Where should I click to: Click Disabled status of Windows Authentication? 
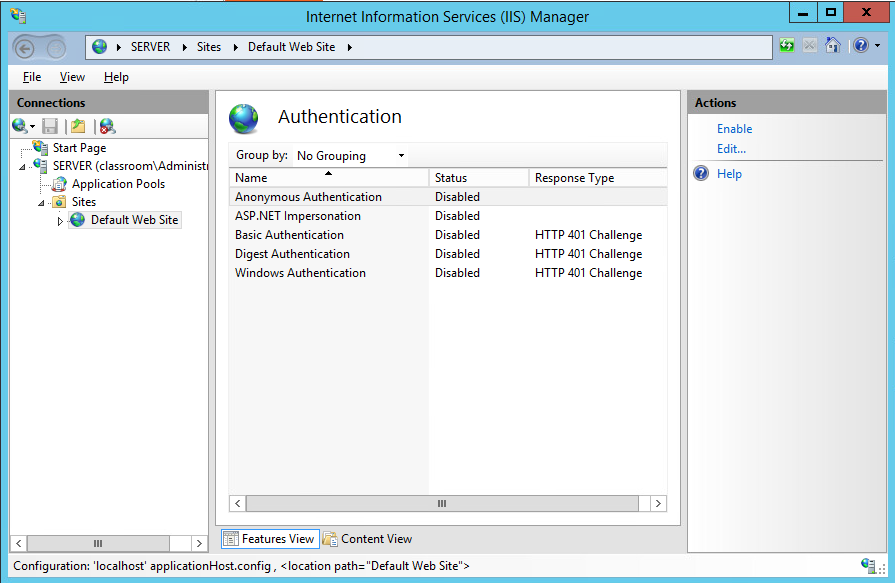click(x=457, y=273)
